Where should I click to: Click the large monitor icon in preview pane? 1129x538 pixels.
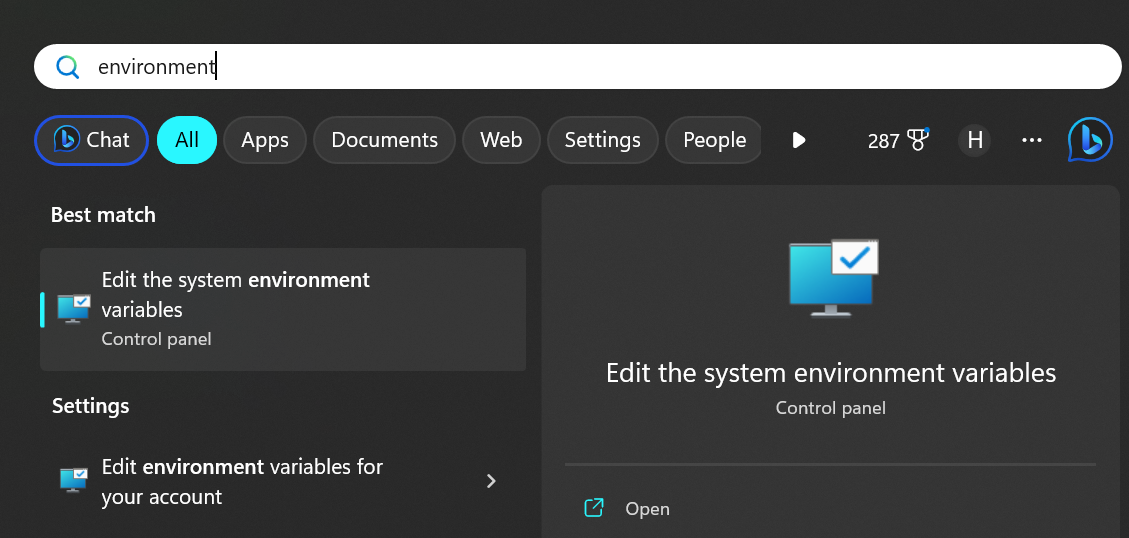point(833,278)
